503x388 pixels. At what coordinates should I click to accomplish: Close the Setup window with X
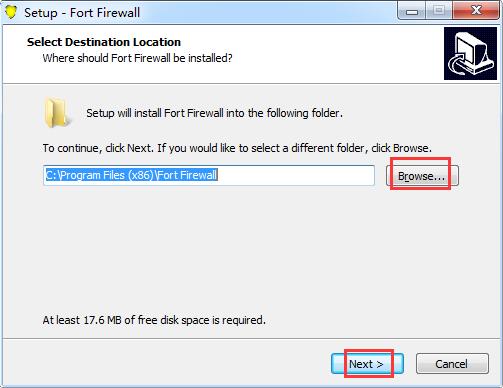476,11
